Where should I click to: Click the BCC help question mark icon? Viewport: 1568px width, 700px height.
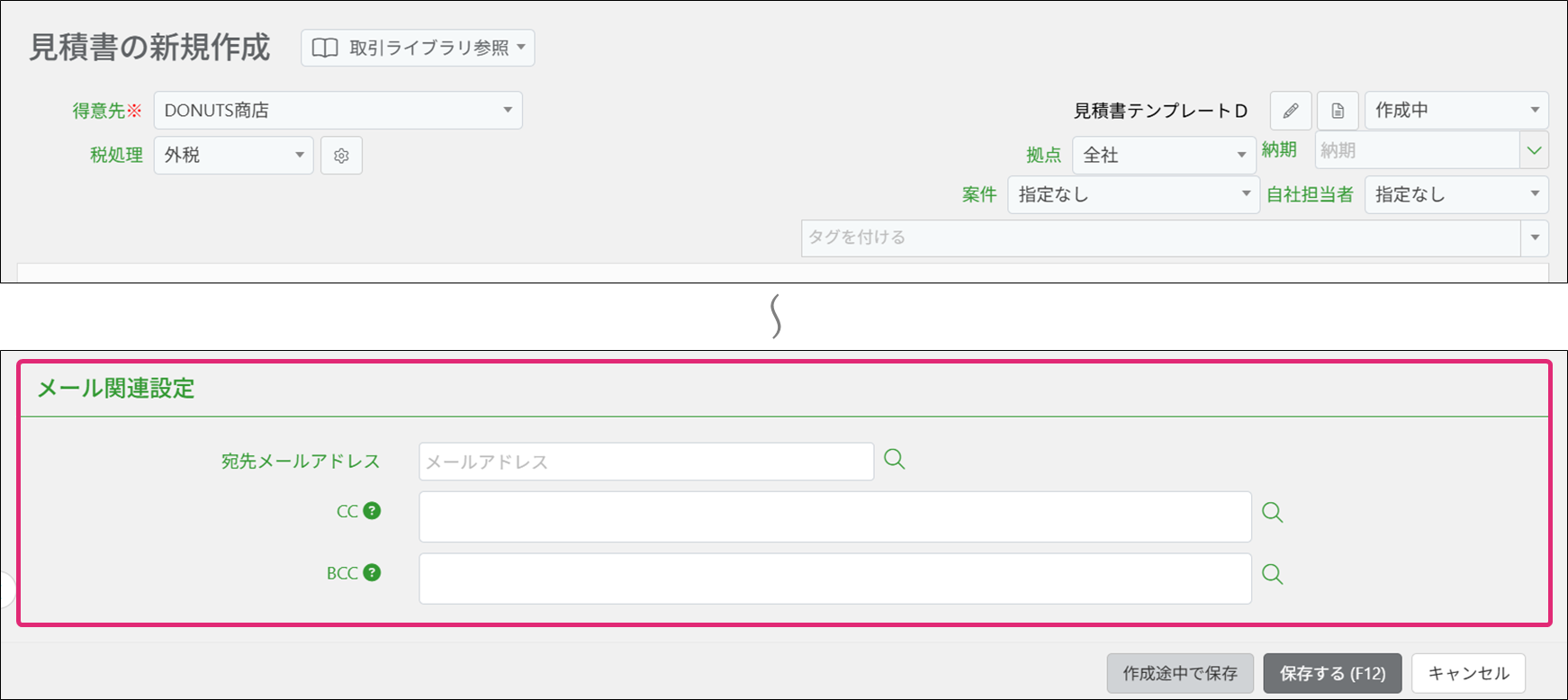pyautogui.click(x=372, y=572)
